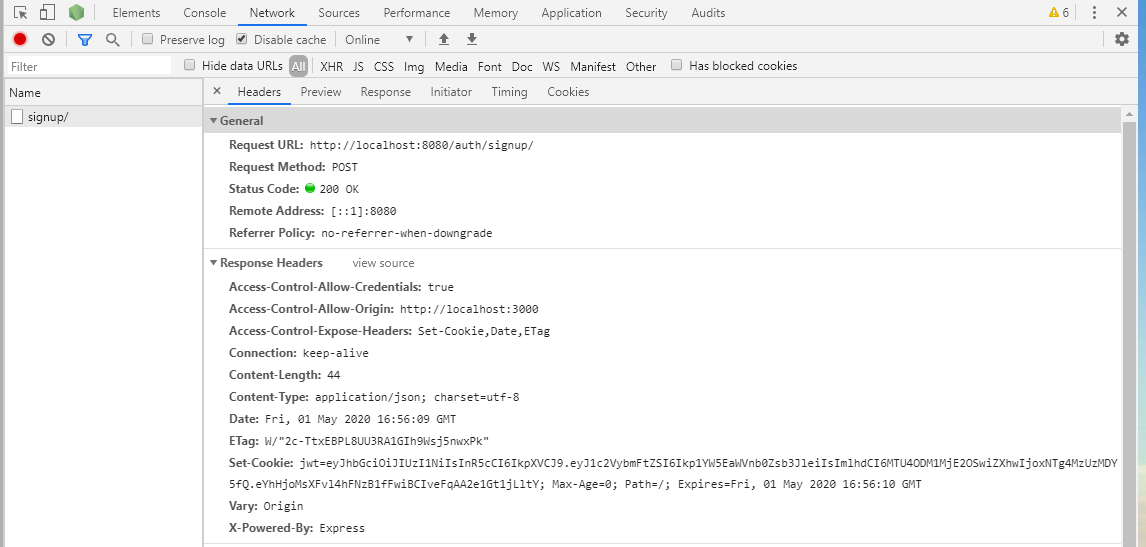
Task: Click the green status code indicator
Action: coord(310,188)
